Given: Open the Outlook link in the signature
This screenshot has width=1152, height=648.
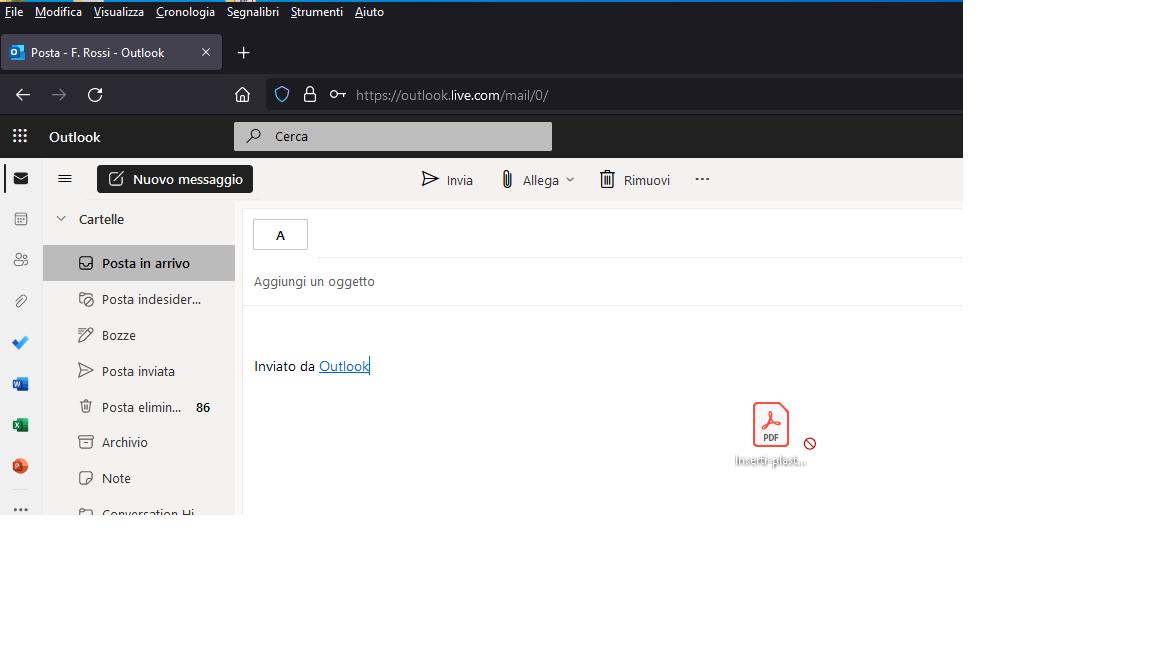Looking at the screenshot, I should 344,366.
